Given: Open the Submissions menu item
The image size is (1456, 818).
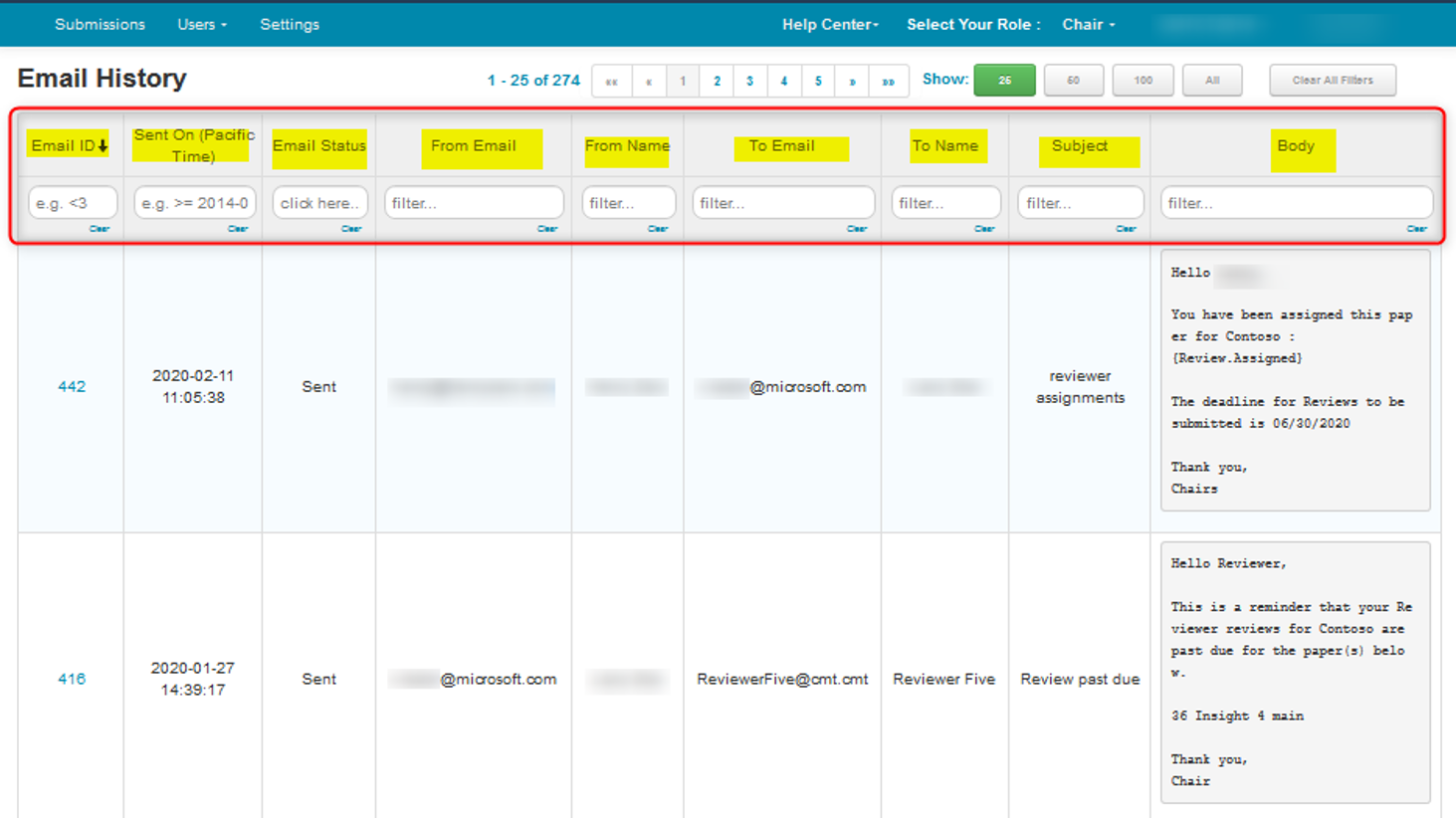Looking at the screenshot, I should [x=100, y=24].
